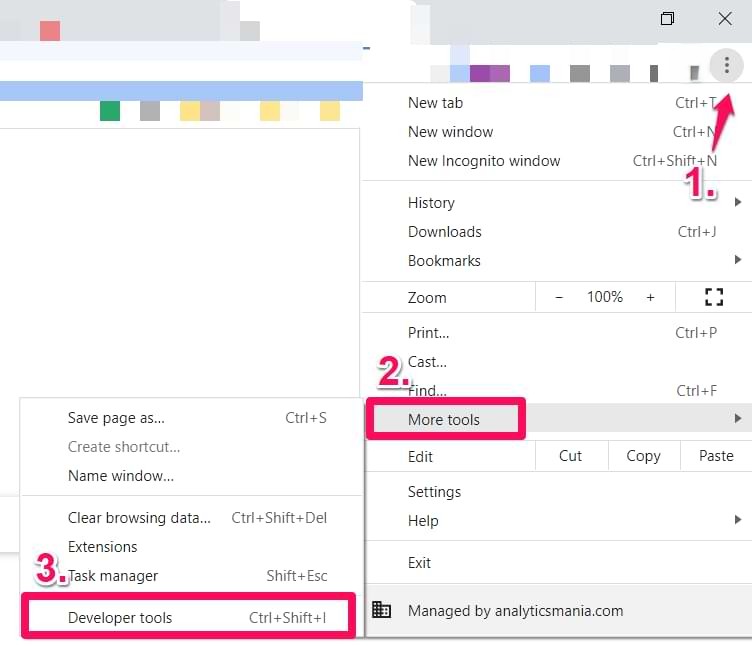The height and width of the screenshot is (646, 752).
Task: Open Extensions from the submenu
Action: (103, 547)
